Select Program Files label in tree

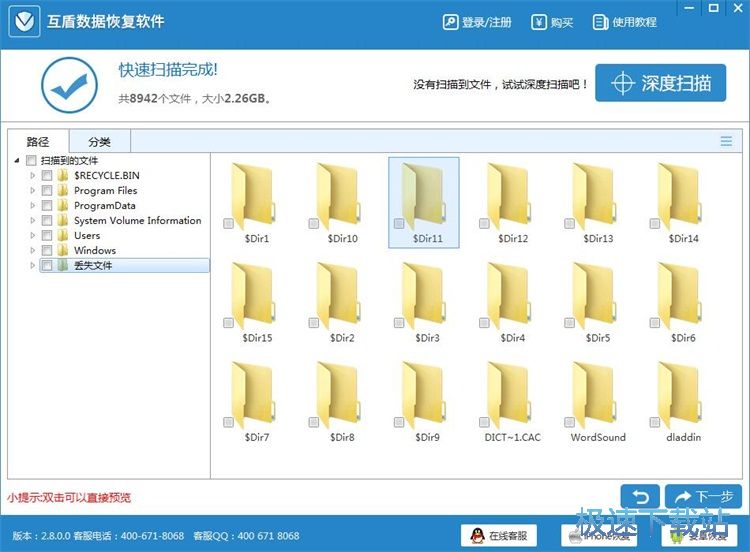106,190
